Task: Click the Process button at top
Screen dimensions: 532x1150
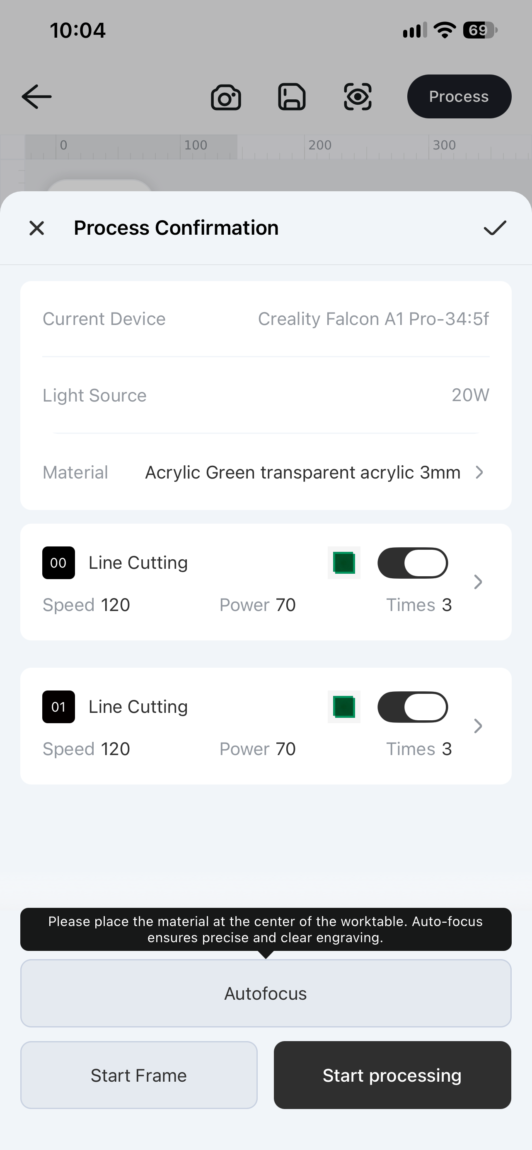Action: tap(459, 97)
